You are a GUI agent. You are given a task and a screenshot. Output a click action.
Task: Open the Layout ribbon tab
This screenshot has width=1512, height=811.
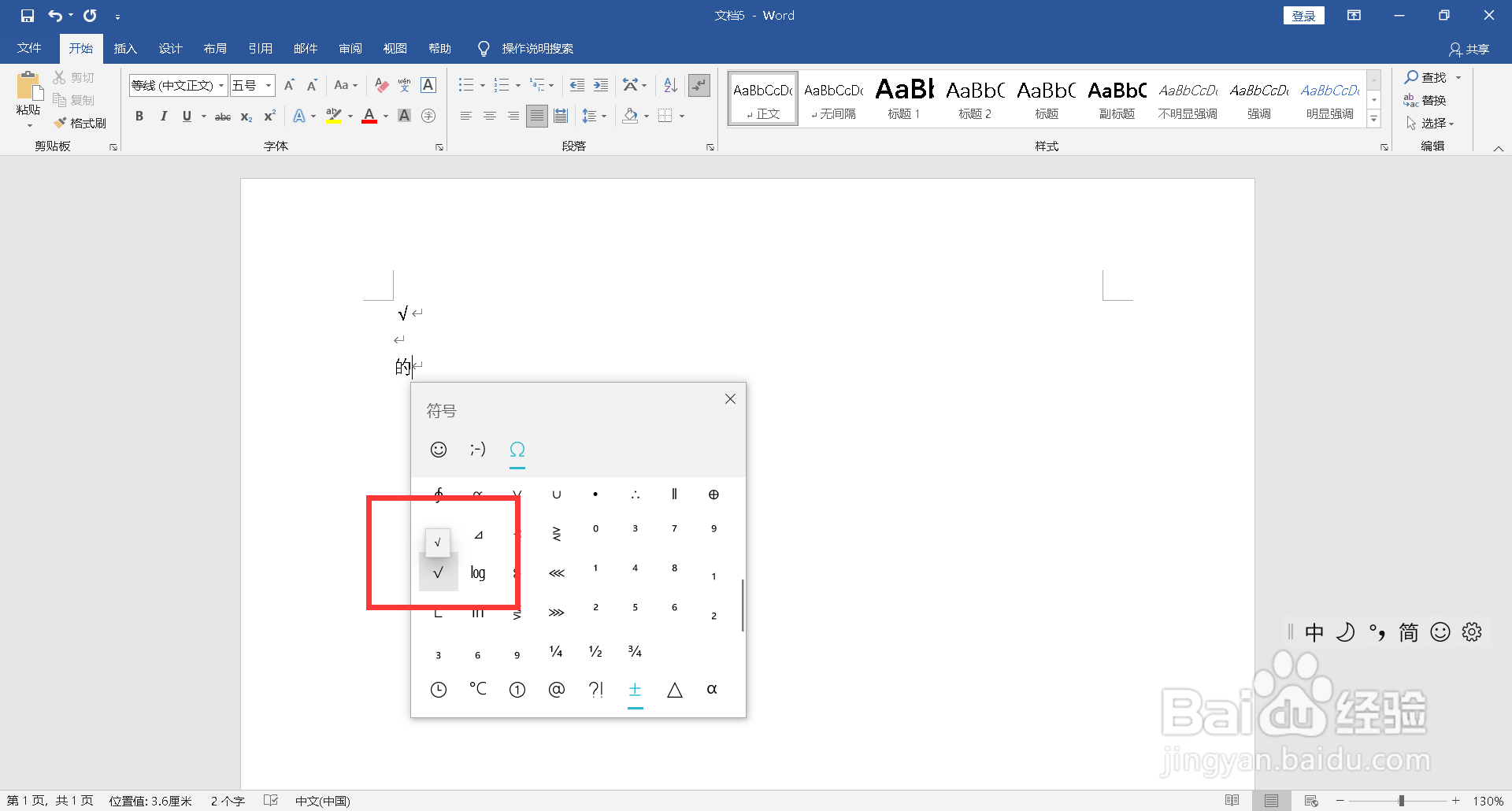click(215, 49)
